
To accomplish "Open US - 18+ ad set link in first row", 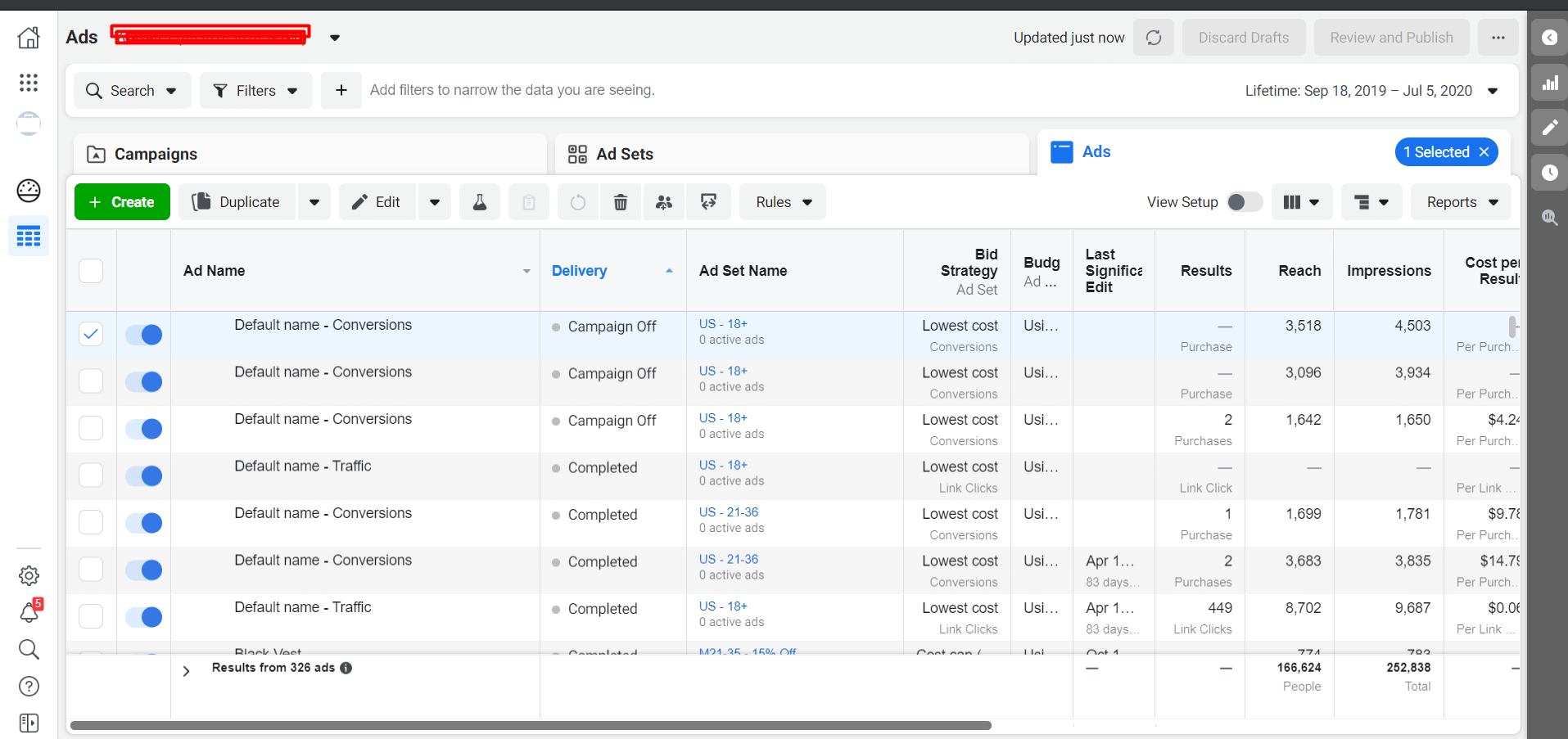I will pyautogui.click(x=723, y=324).
